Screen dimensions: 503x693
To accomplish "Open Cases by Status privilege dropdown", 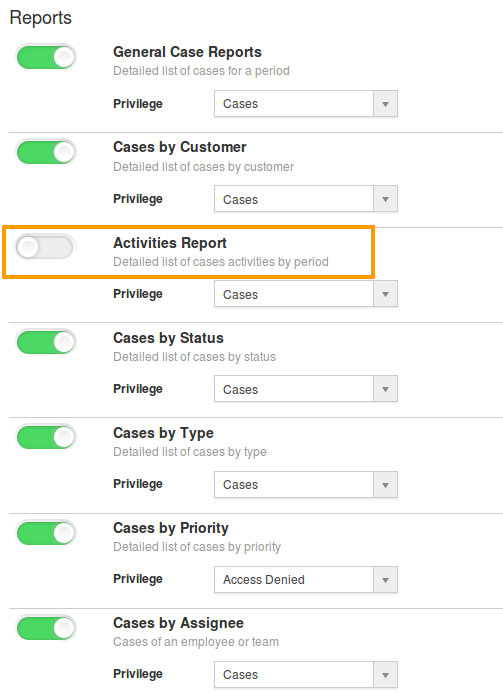I will coord(306,389).
